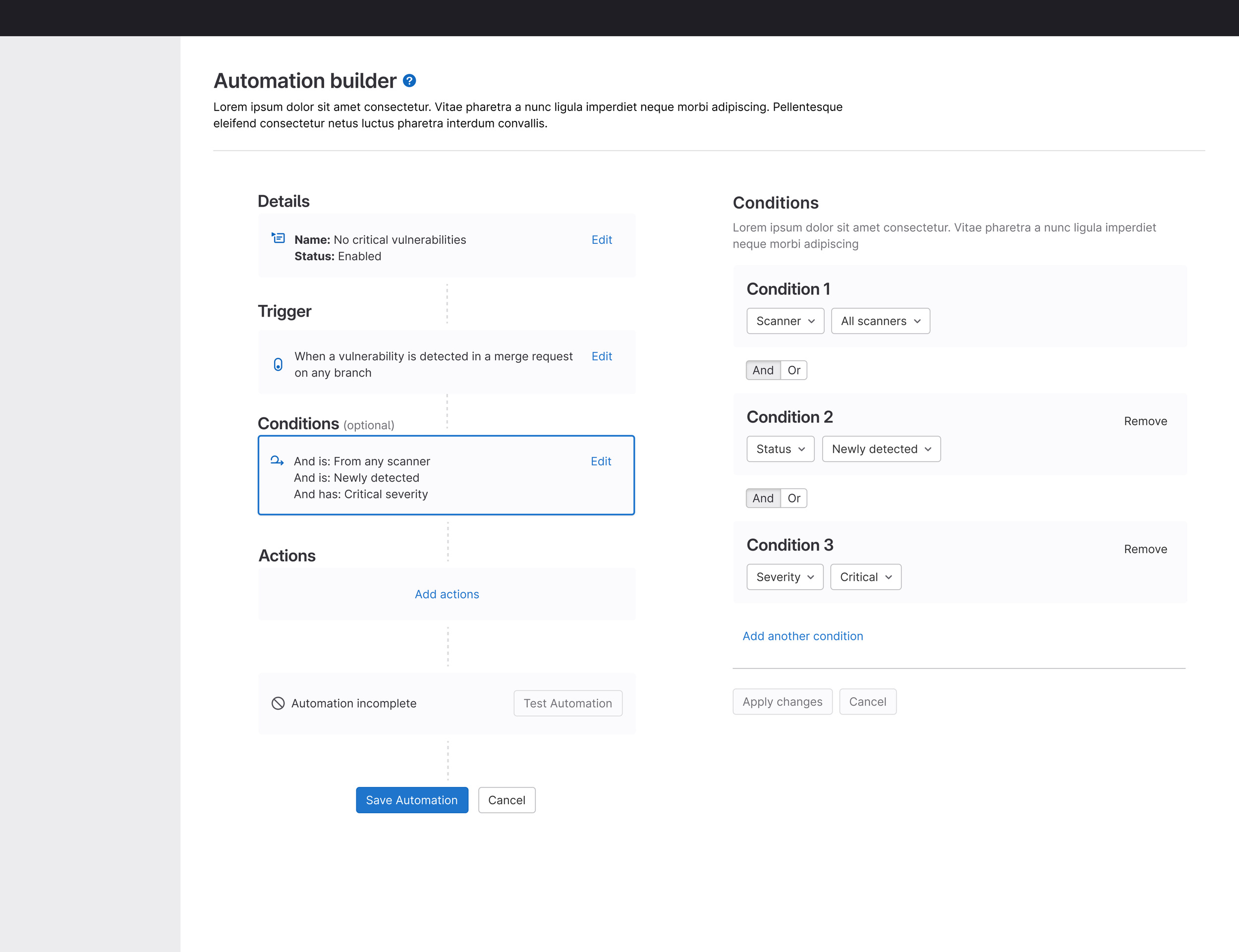Remove Condition 3

click(1145, 549)
